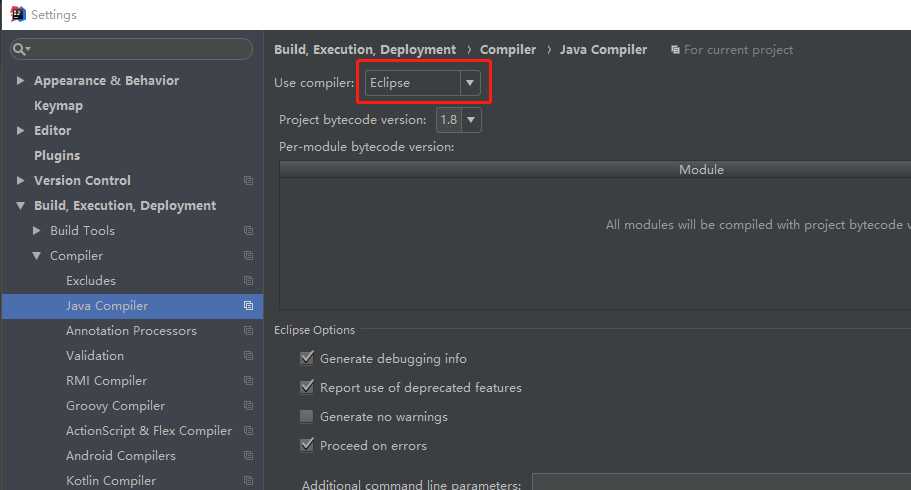
Task: Open ActionScript & Flex Compiler settings
Action: (x=149, y=430)
